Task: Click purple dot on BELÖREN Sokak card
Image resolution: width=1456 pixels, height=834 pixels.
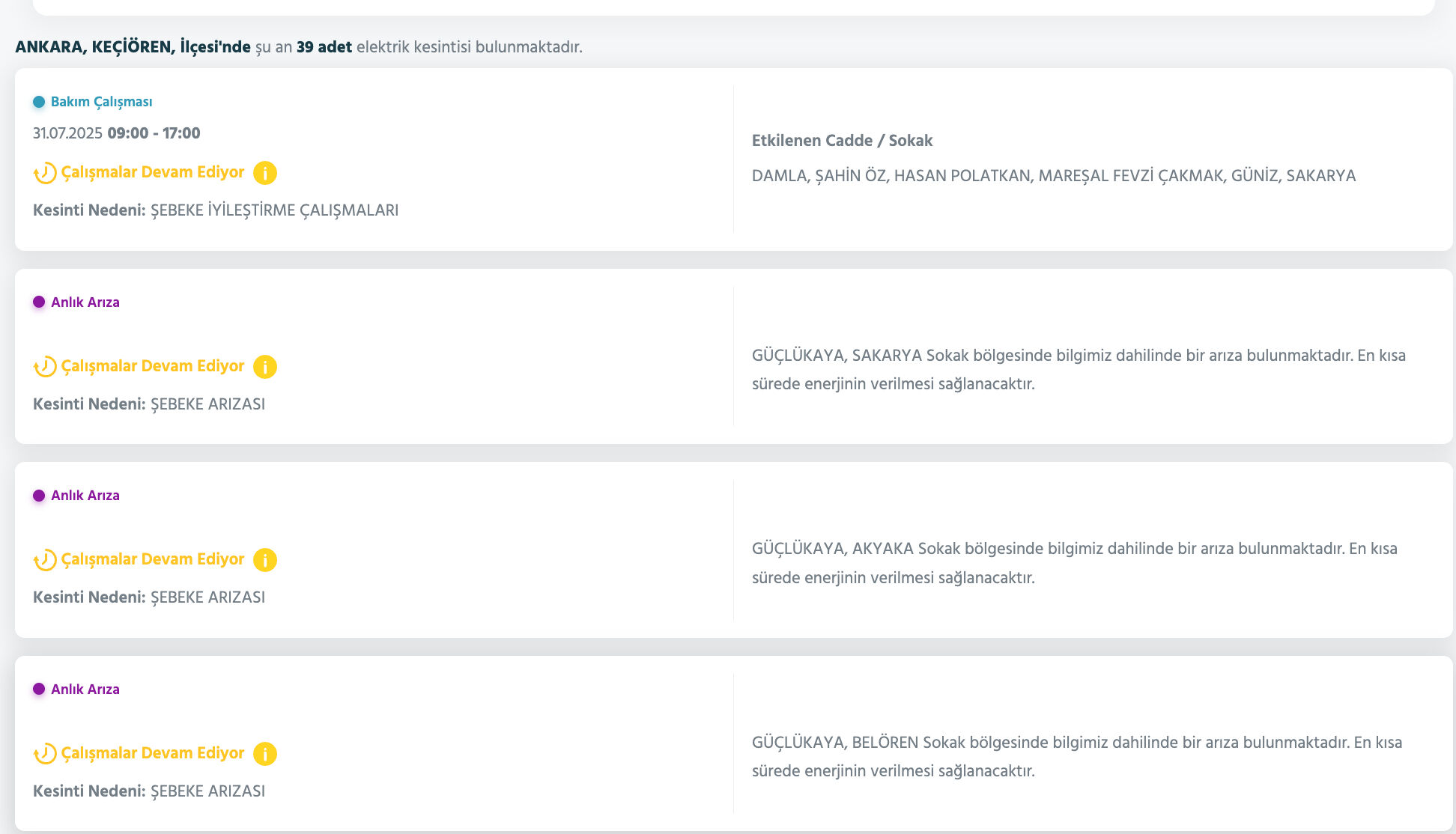Action: pyautogui.click(x=39, y=690)
